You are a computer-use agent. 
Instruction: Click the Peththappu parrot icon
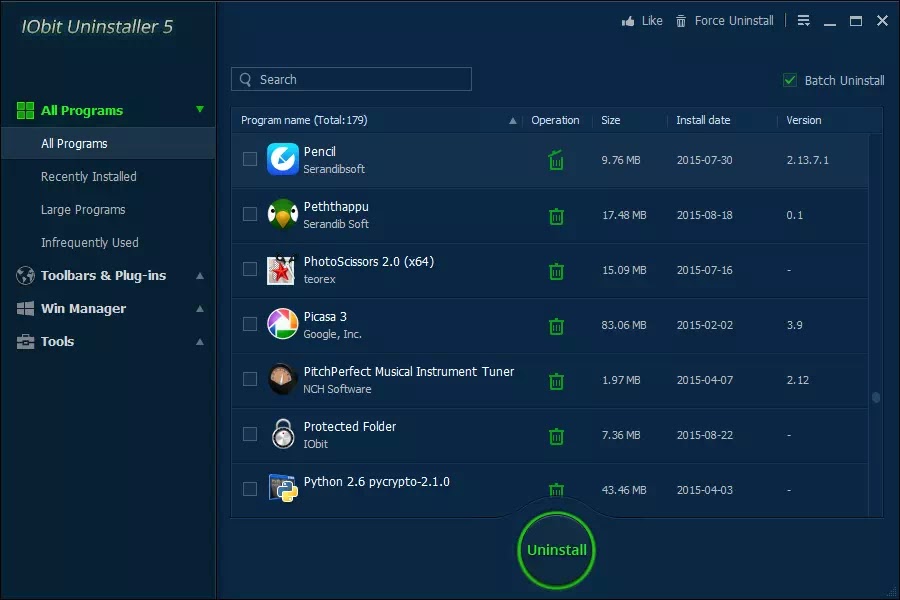pos(282,214)
